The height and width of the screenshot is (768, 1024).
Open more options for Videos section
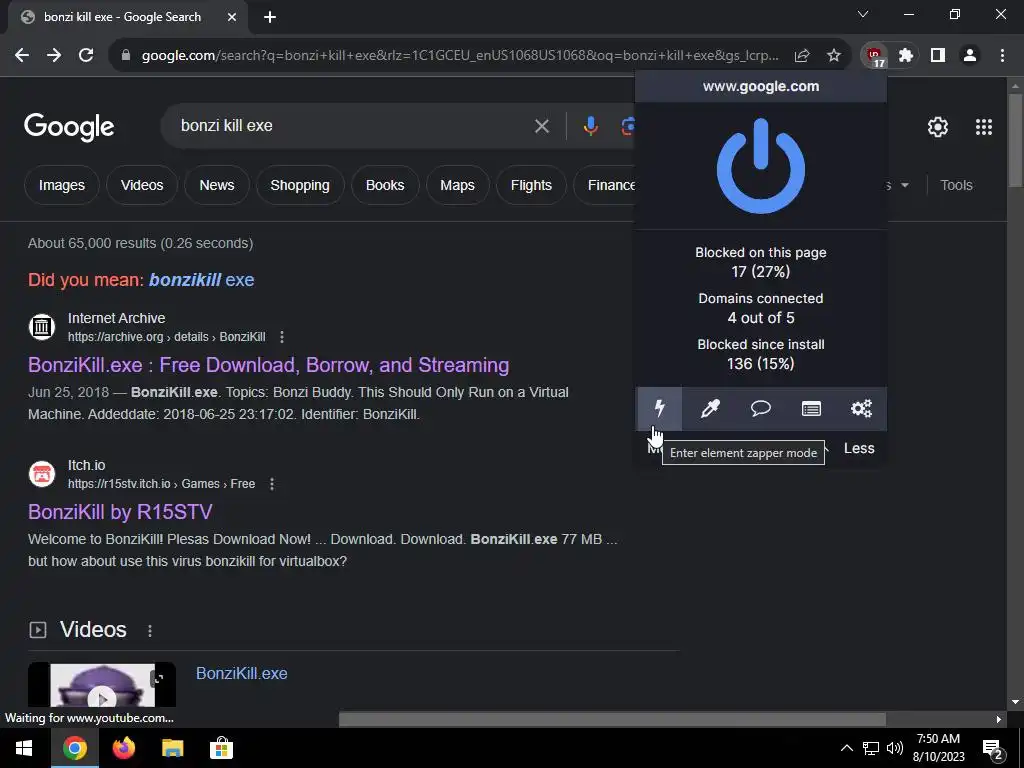(x=150, y=631)
